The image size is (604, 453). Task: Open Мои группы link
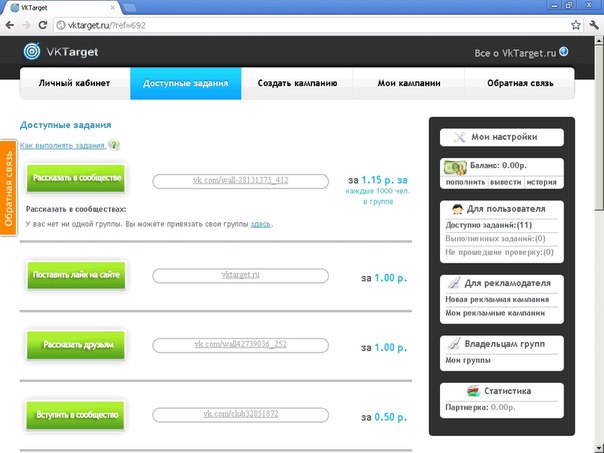(468, 361)
